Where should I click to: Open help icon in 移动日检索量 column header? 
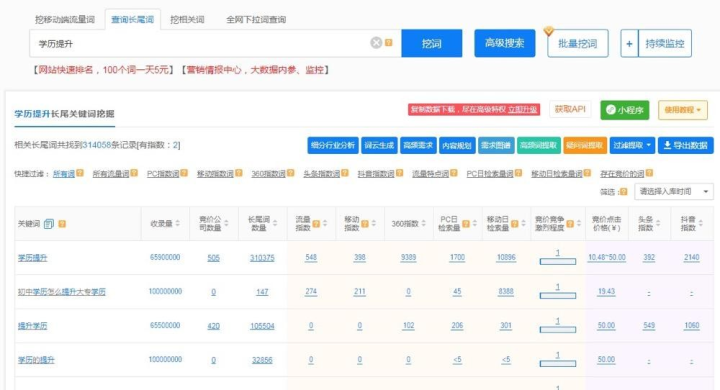pyautogui.click(x=514, y=224)
